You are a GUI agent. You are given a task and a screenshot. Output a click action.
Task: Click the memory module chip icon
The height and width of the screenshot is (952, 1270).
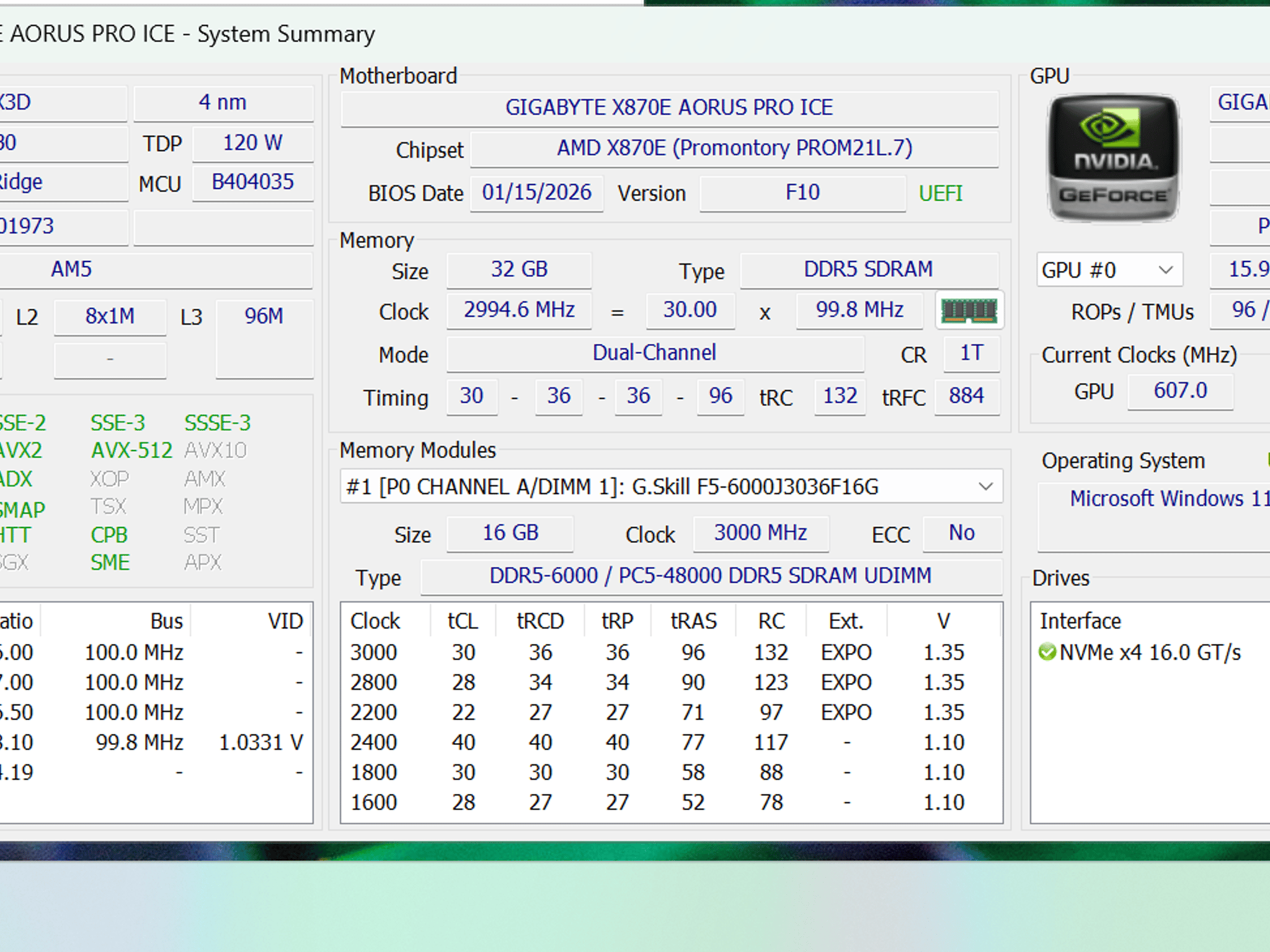(x=969, y=310)
